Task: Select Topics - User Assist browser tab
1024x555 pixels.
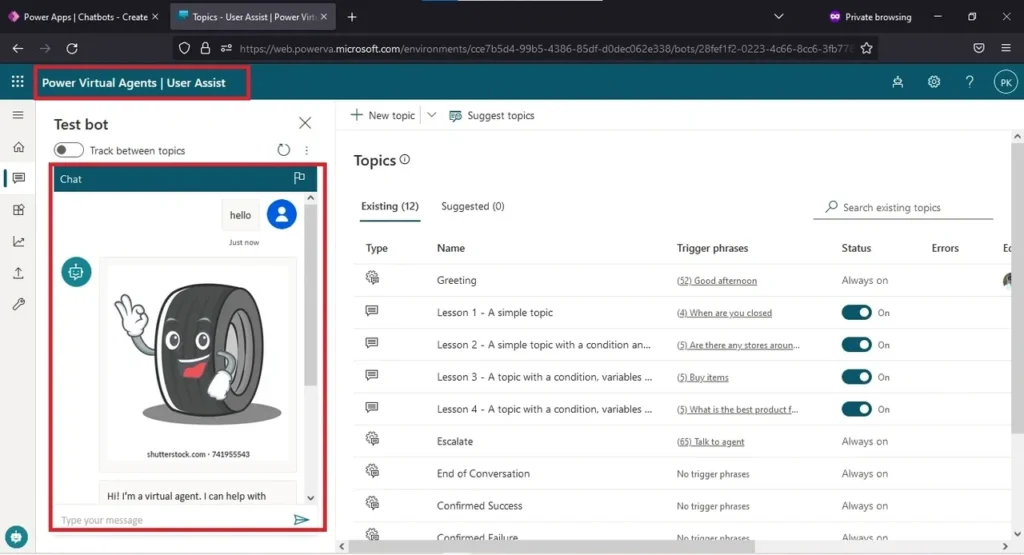Action: 253,17
